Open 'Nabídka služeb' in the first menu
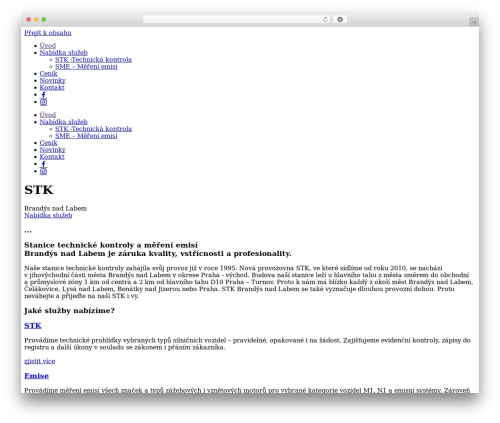Viewport: 500px width, 423px height. [x=64, y=52]
